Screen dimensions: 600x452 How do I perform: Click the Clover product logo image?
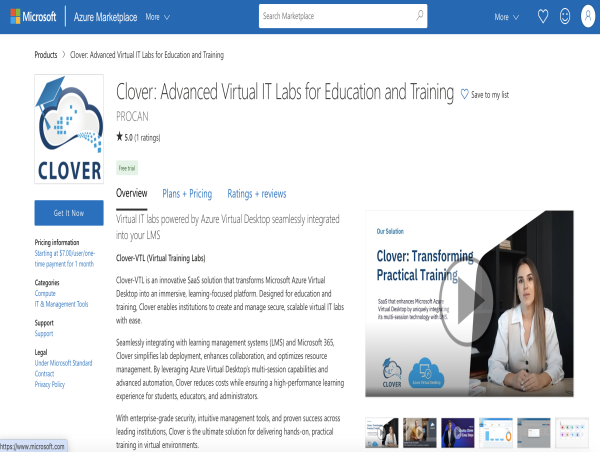click(x=69, y=129)
